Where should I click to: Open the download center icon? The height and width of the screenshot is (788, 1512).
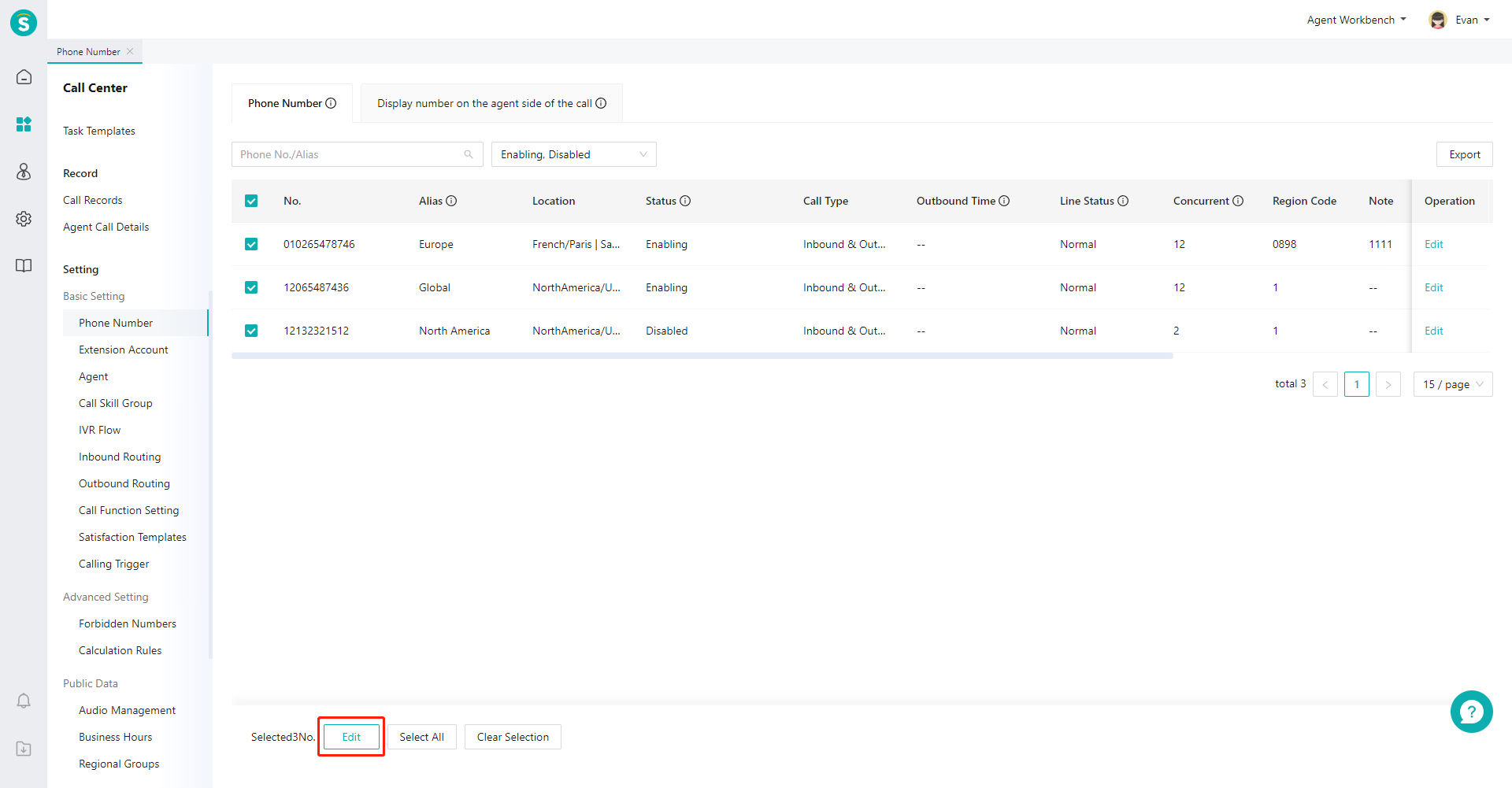tap(24, 748)
